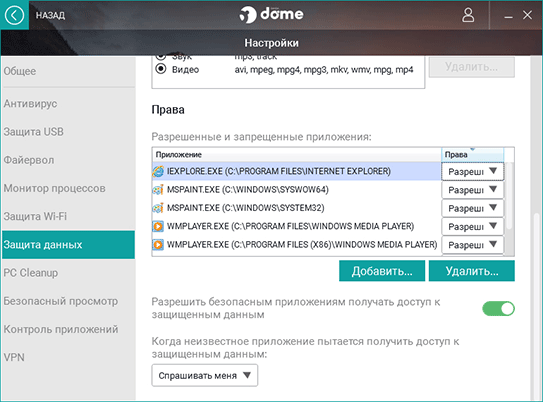
Task: Toggle safe applications access switch
Action: [498, 309]
